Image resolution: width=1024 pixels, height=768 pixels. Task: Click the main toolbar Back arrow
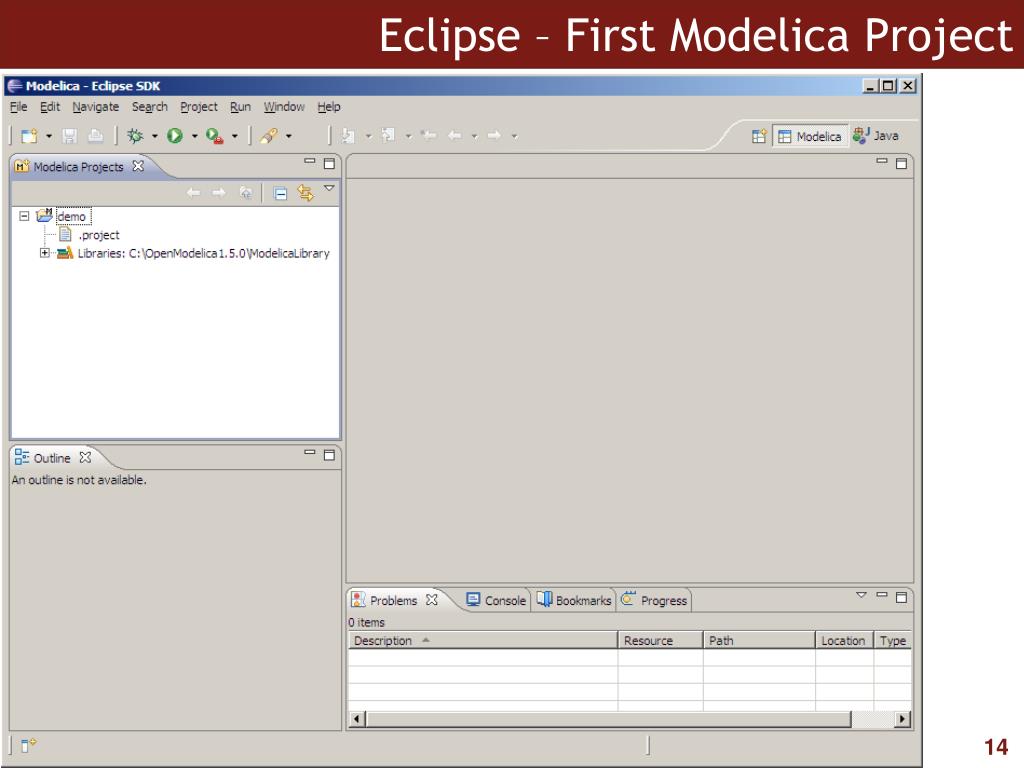pyautogui.click(x=455, y=136)
